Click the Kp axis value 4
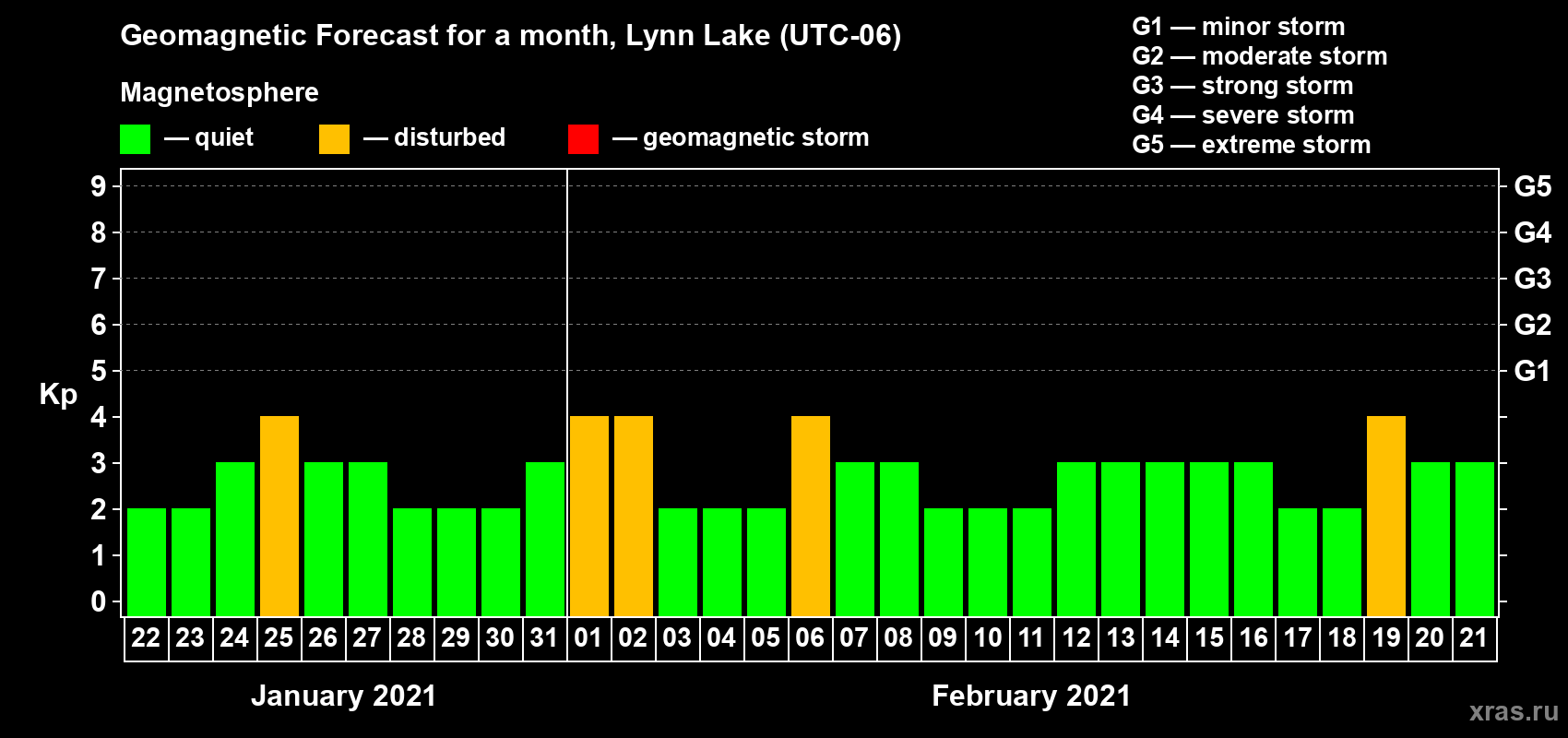 [99, 417]
